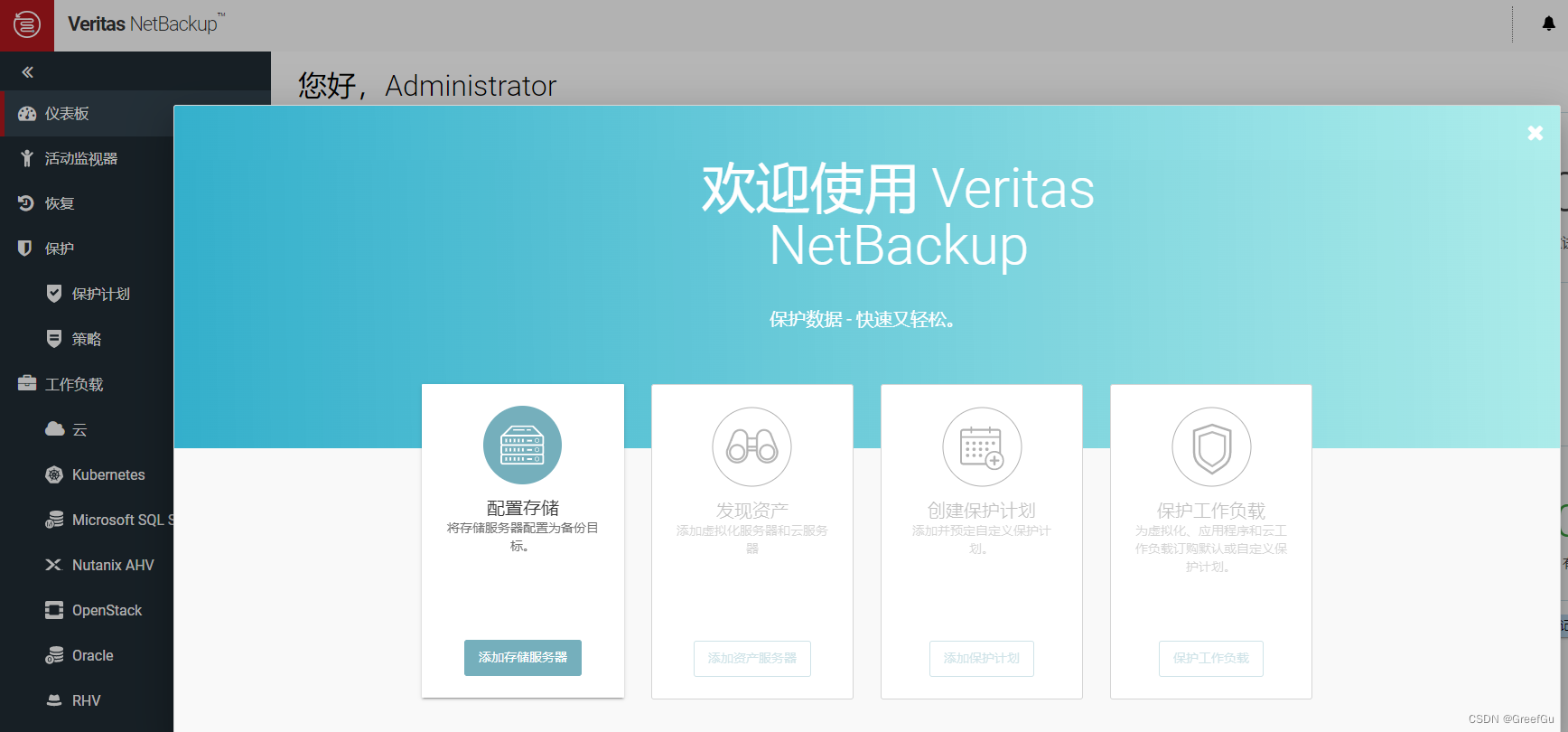The width and height of the screenshot is (1568, 732).
Task: Click the notification bell icon
Action: [x=1548, y=23]
